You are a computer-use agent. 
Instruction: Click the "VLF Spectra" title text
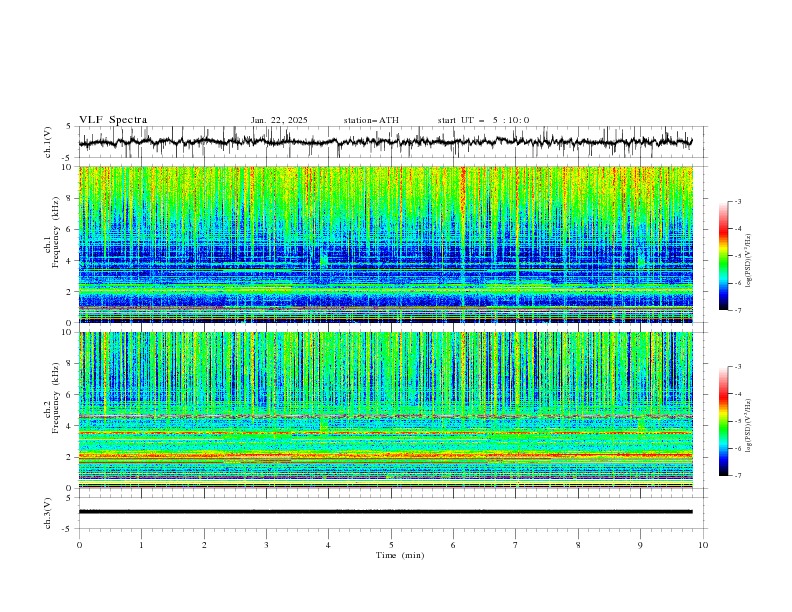pos(113,120)
